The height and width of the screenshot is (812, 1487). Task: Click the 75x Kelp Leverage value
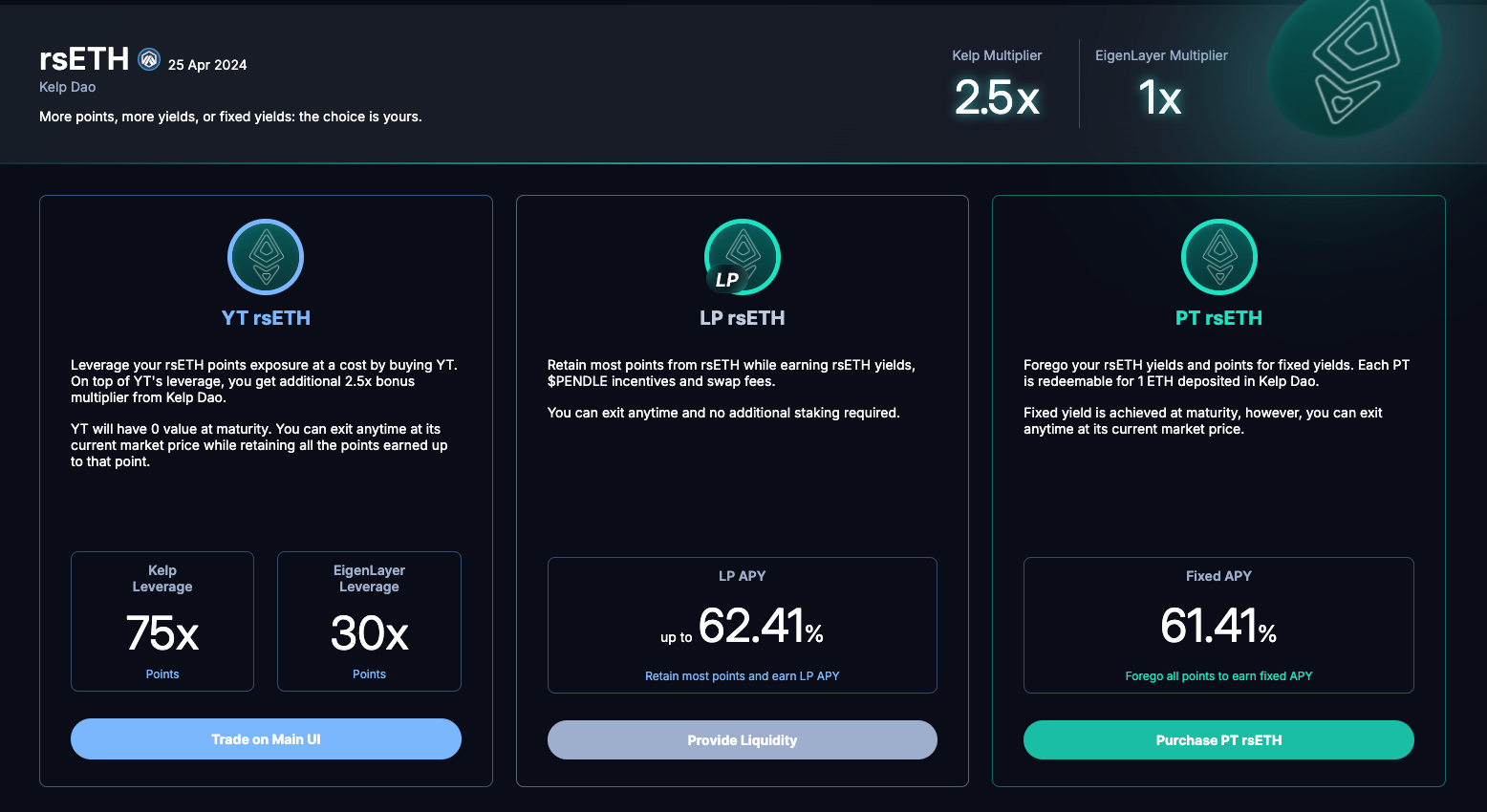click(162, 633)
